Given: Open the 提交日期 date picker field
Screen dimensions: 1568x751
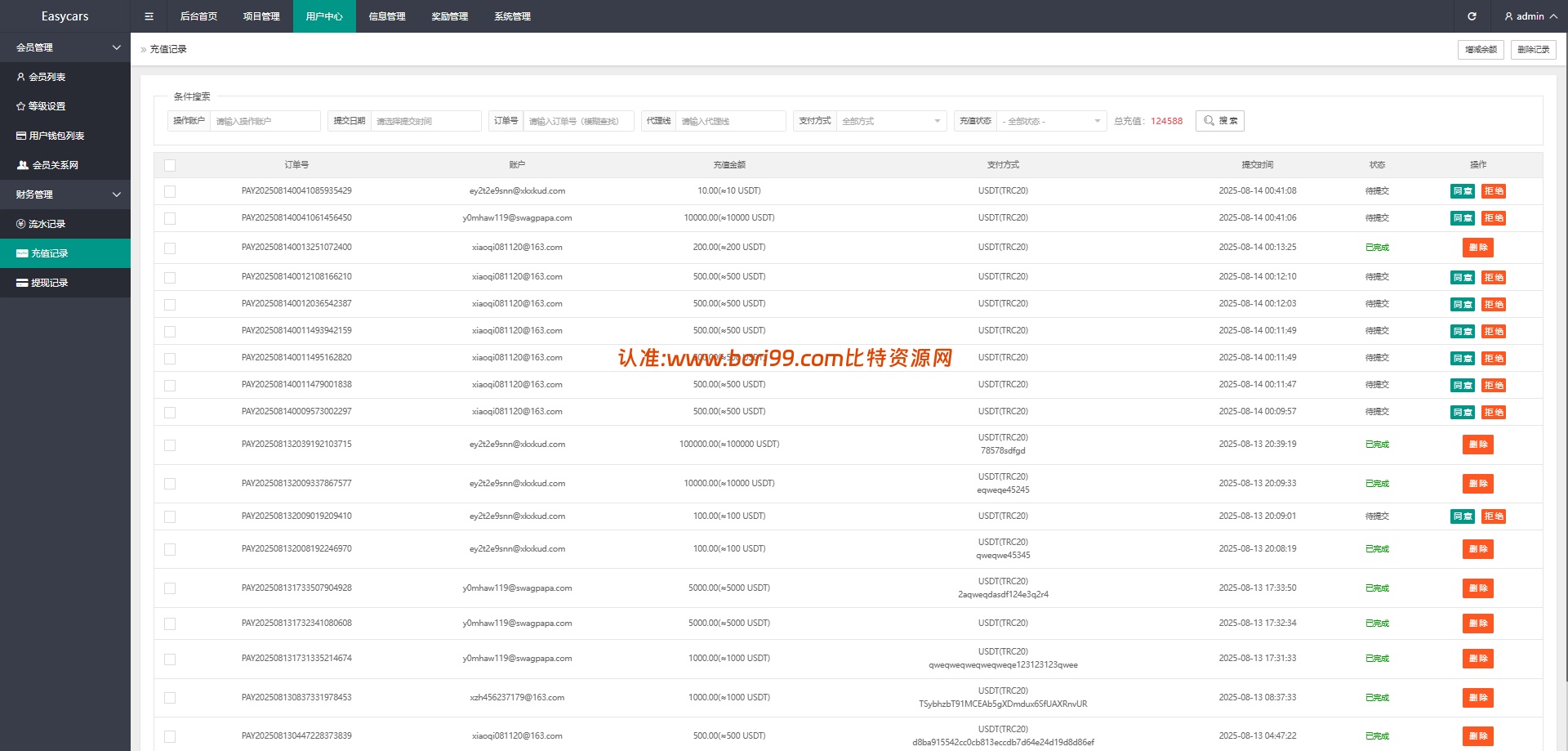Looking at the screenshot, I should point(426,121).
